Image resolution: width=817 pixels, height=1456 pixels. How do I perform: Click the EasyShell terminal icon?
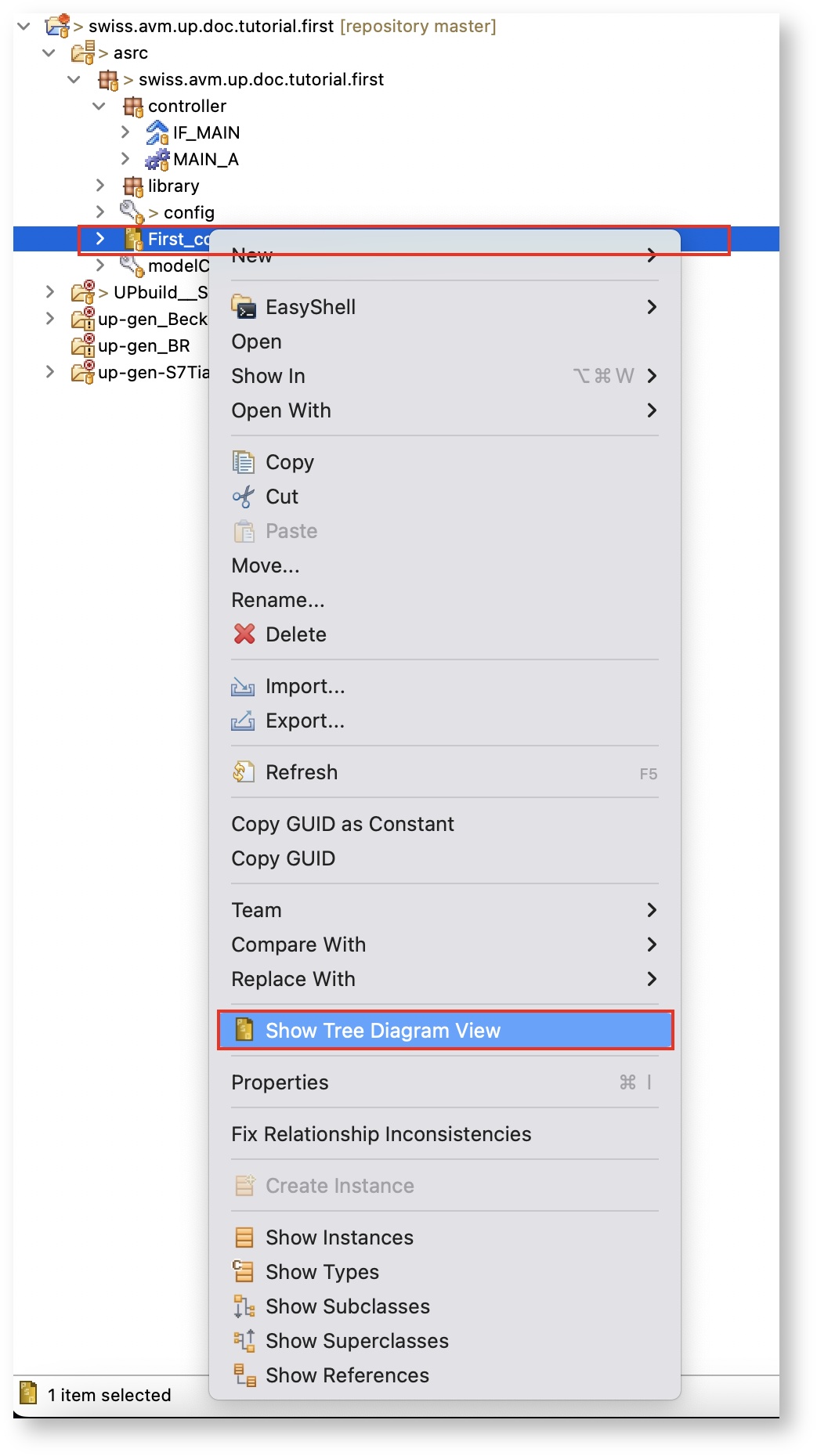coord(244,307)
